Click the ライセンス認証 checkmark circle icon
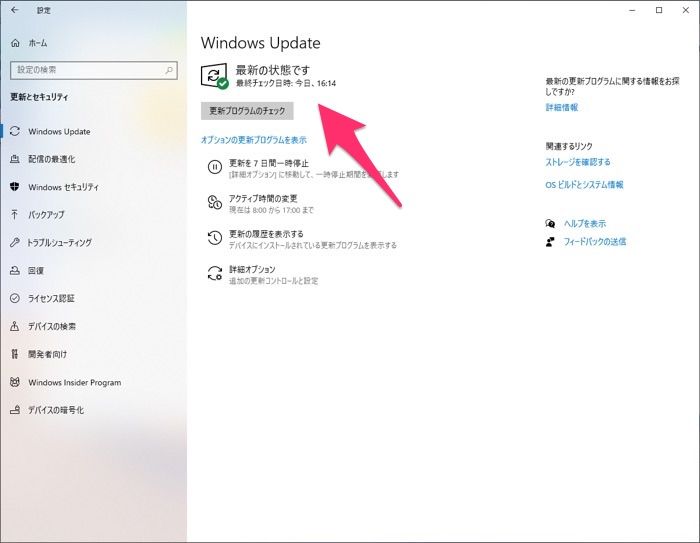 coord(15,298)
